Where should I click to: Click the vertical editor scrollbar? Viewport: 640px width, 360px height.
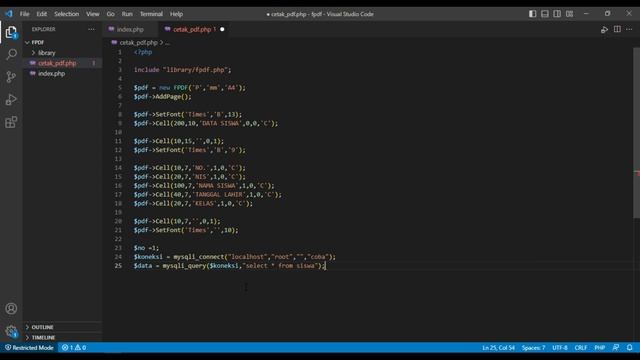click(636, 133)
